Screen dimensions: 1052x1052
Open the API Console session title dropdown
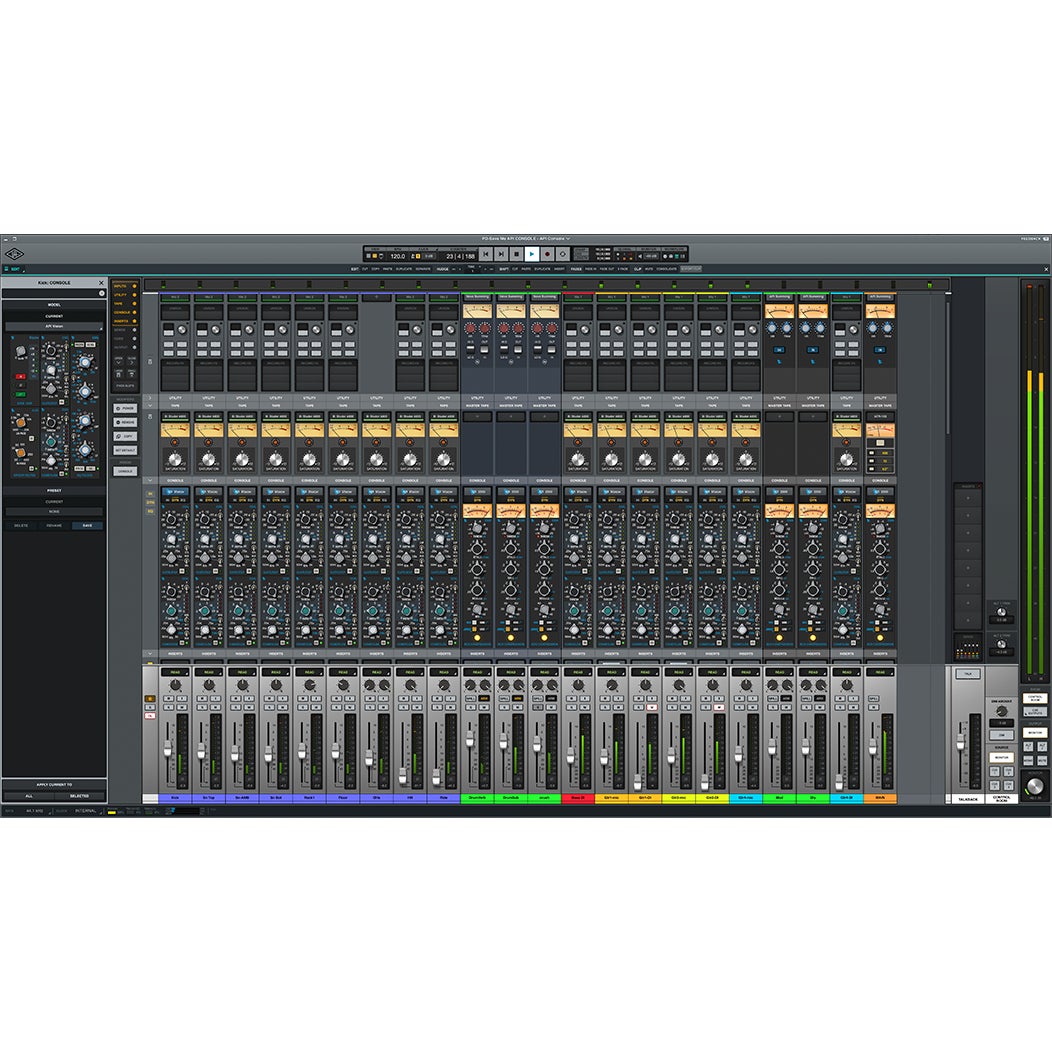pos(525,238)
